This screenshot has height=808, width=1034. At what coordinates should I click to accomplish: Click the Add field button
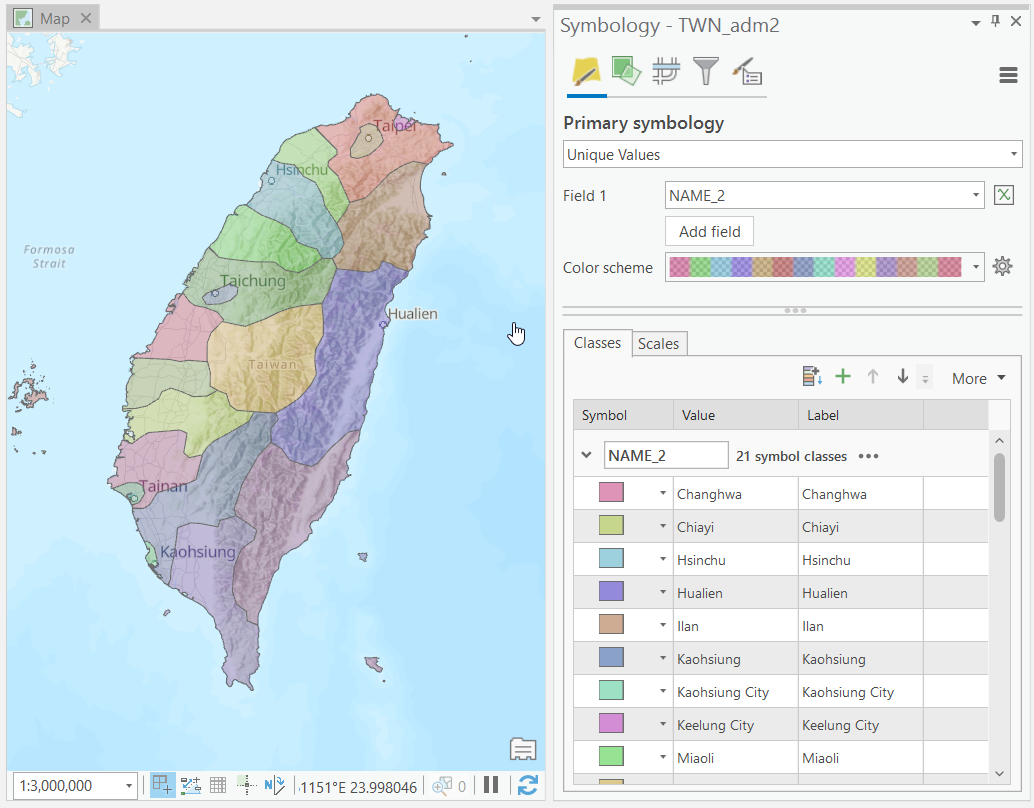tap(709, 231)
